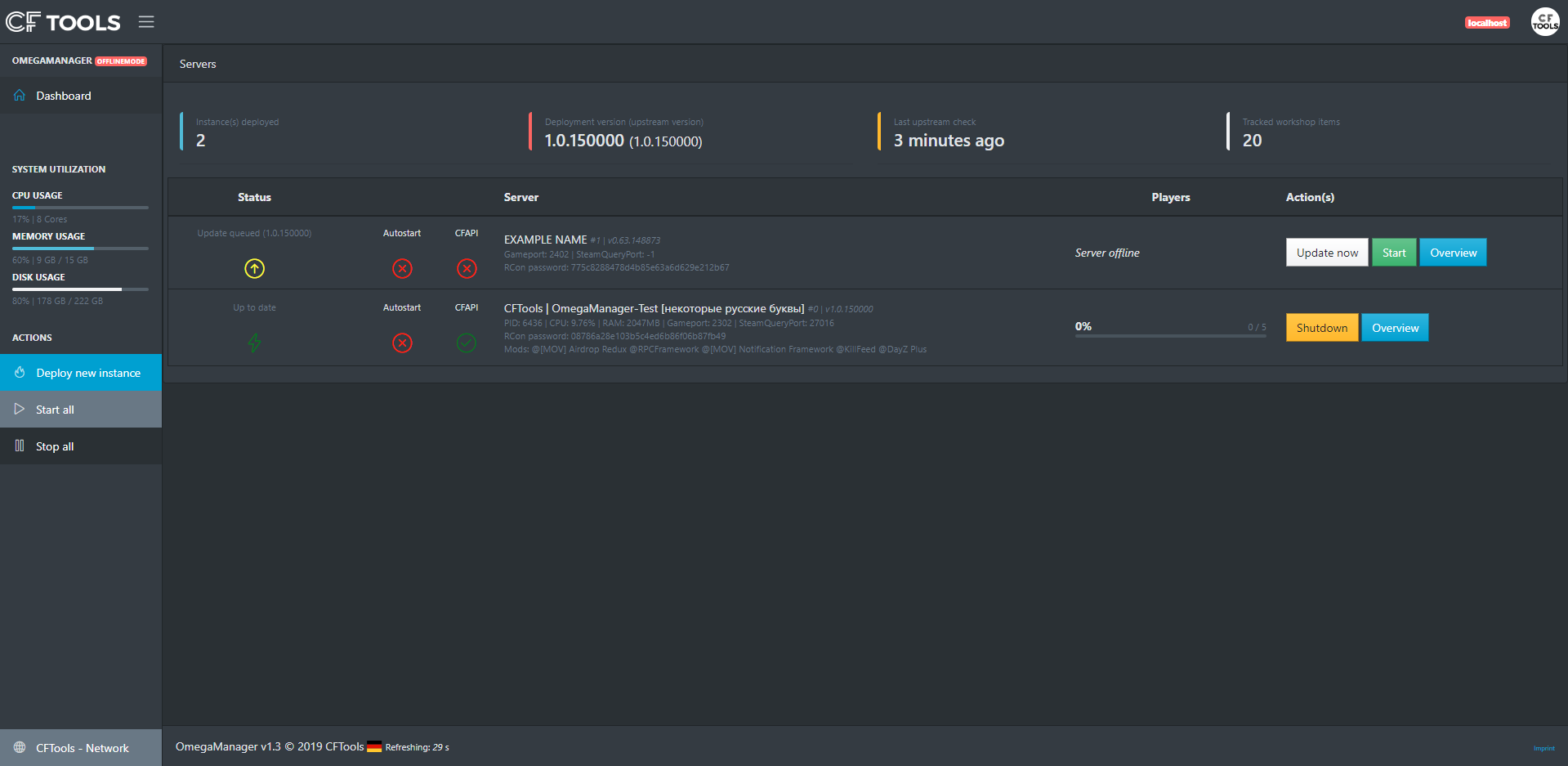Click the home icon beside Dashboard
1568x766 pixels.
(20, 96)
